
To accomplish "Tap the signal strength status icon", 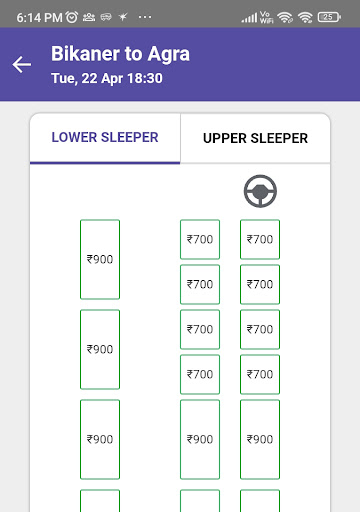I will (x=249, y=17).
